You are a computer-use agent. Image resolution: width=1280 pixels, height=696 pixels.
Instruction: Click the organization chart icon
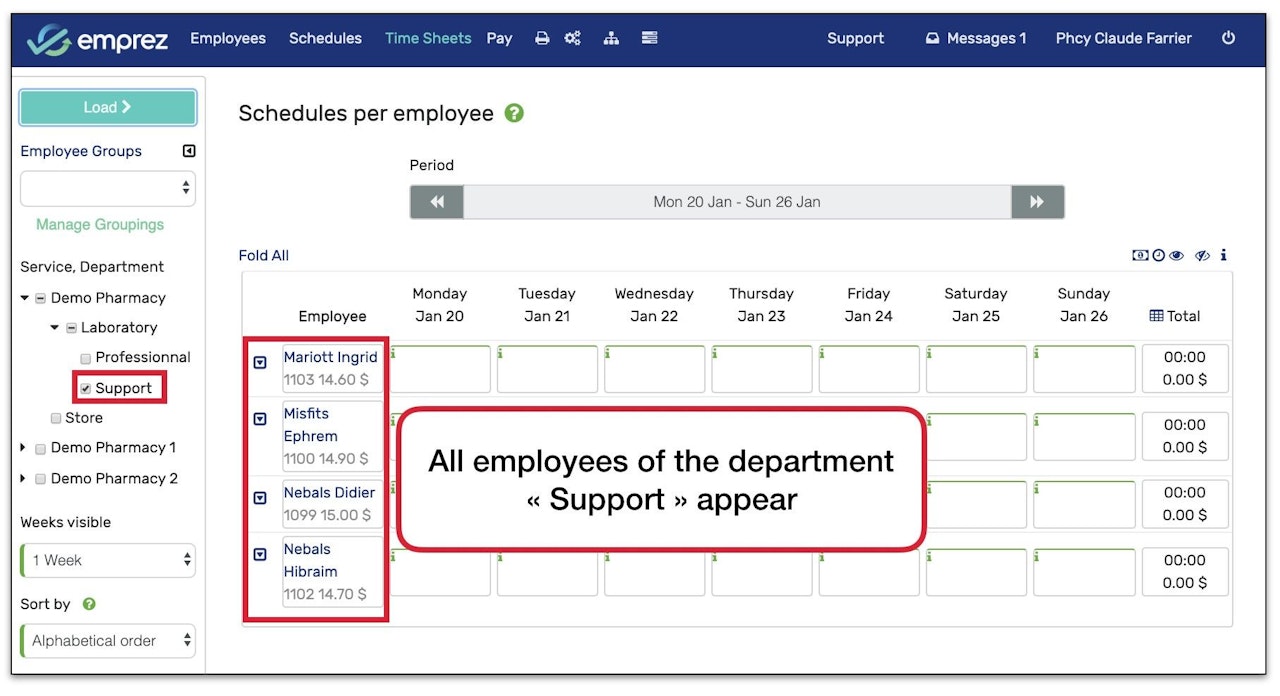point(611,38)
